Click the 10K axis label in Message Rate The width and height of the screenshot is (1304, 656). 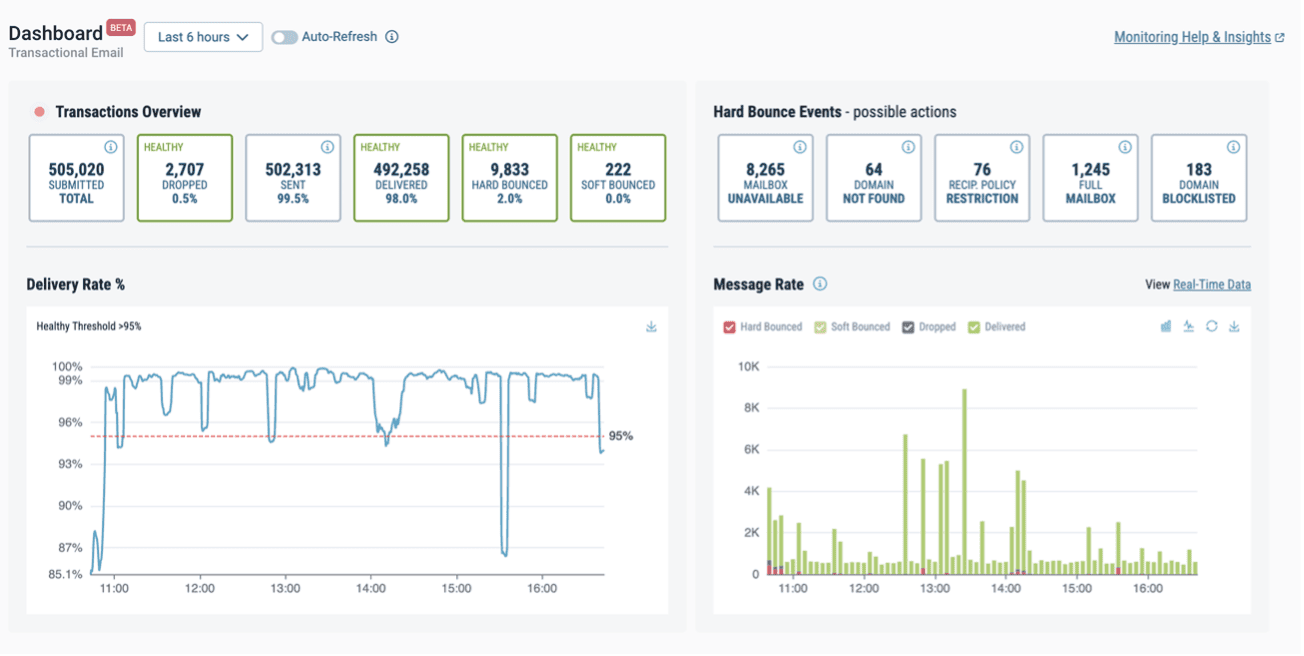click(748, 366)
